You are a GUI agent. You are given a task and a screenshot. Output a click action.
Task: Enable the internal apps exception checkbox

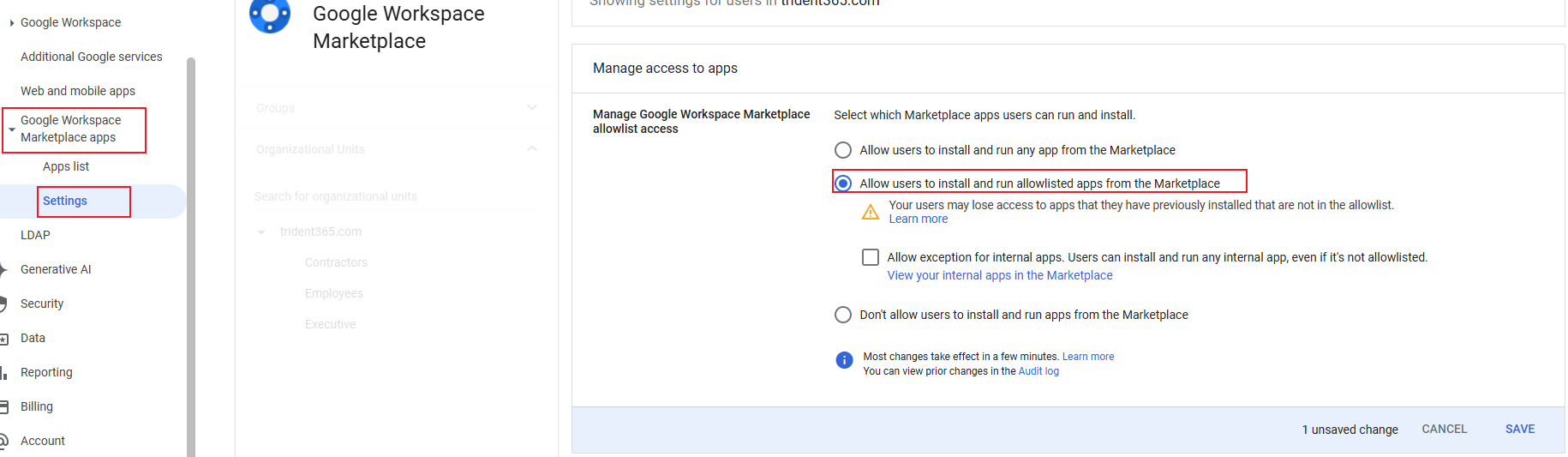coord(871,257)
